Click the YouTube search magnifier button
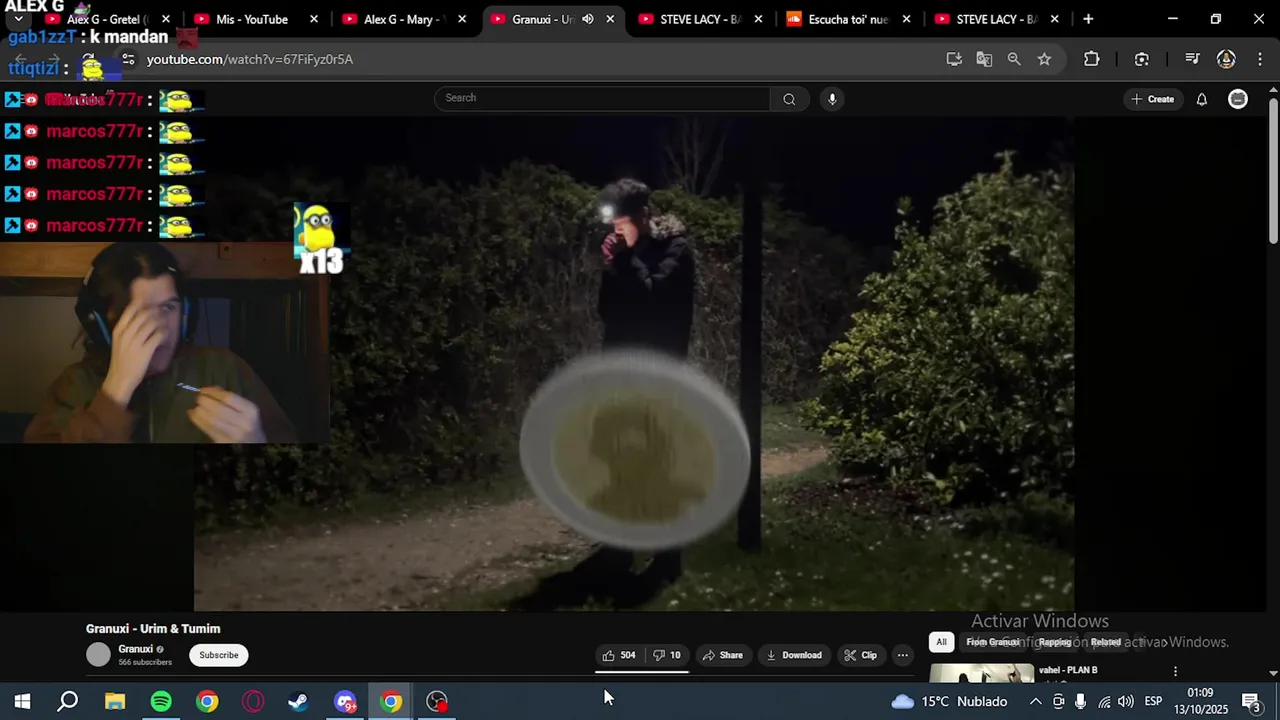This screenshot has height=720, width=1280. 789,99
